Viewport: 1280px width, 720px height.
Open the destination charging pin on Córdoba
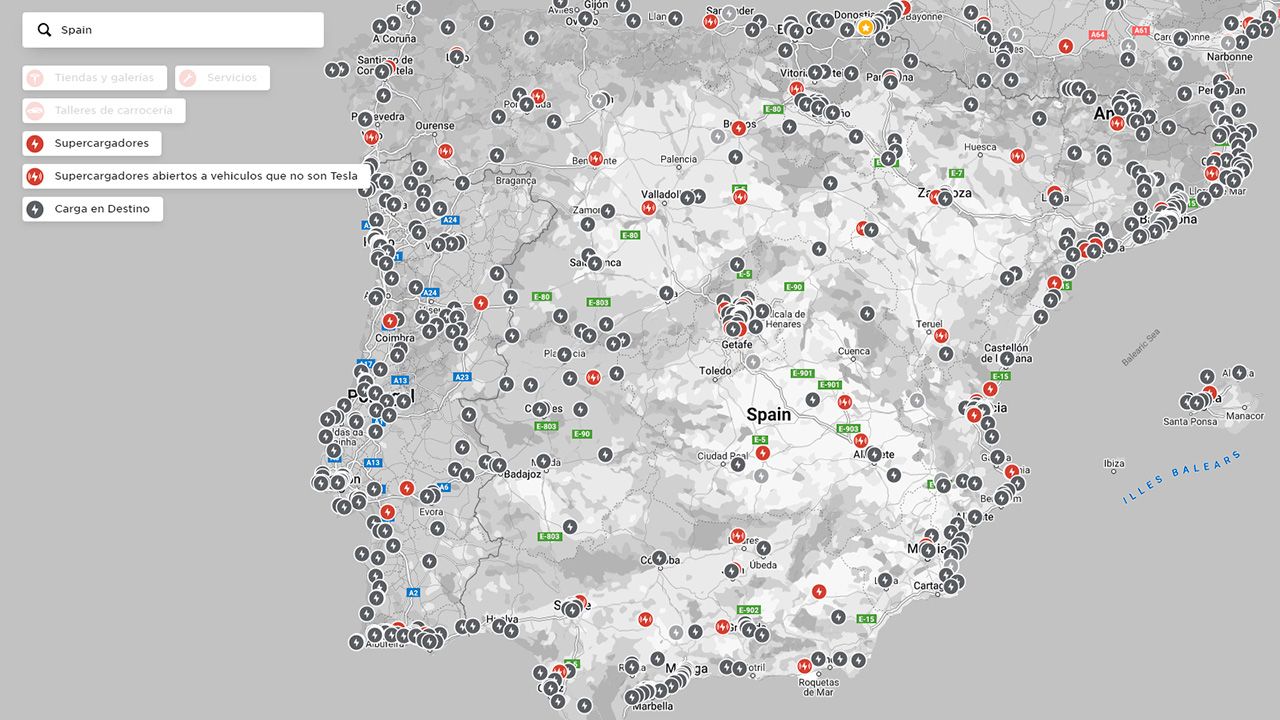pyautogui.click(x=658, y=558)
